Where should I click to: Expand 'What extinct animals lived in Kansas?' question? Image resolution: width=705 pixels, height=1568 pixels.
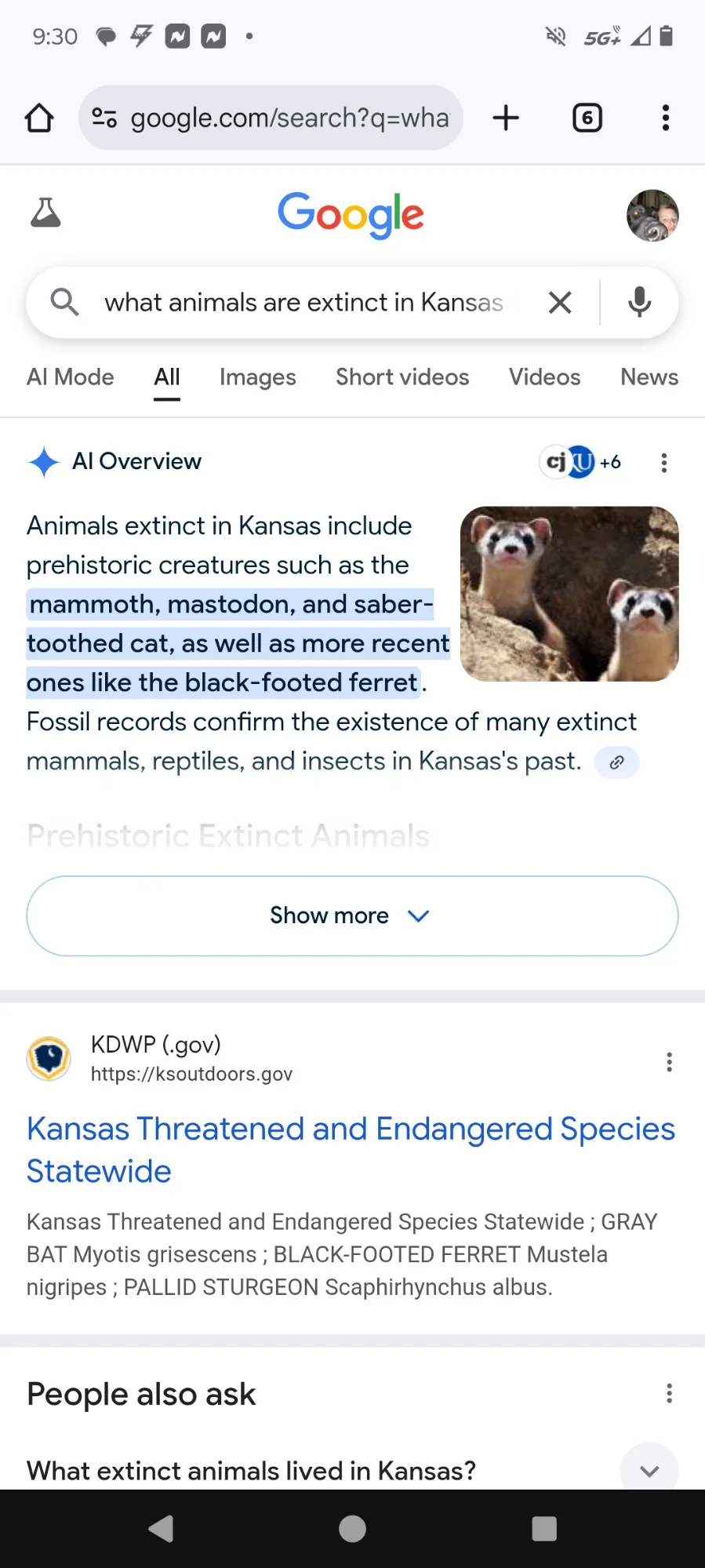pyautogui.click(x=649, y=1471)
